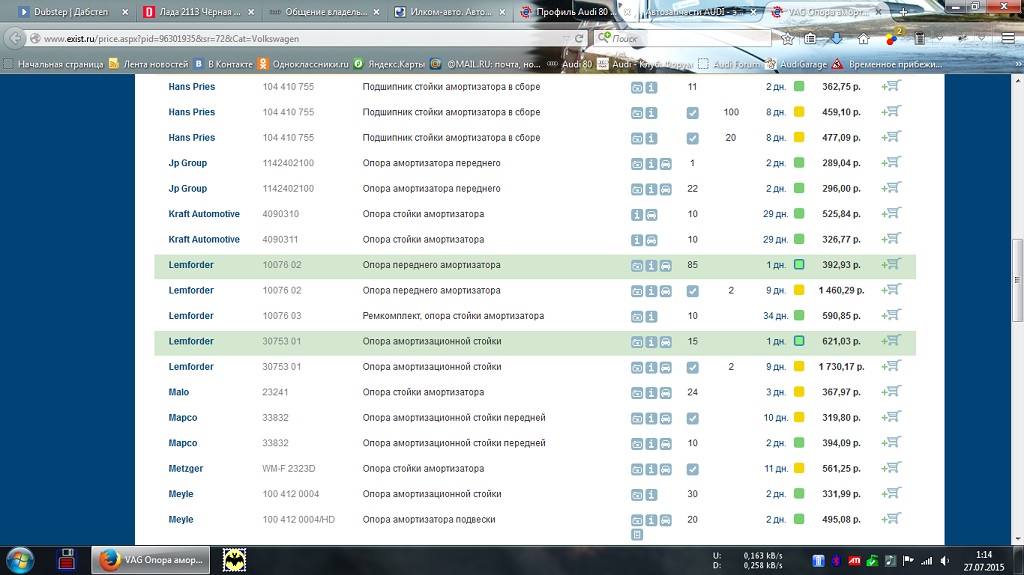Open the info icon in the Lemforder 590,85 р. row

(651, 317)
